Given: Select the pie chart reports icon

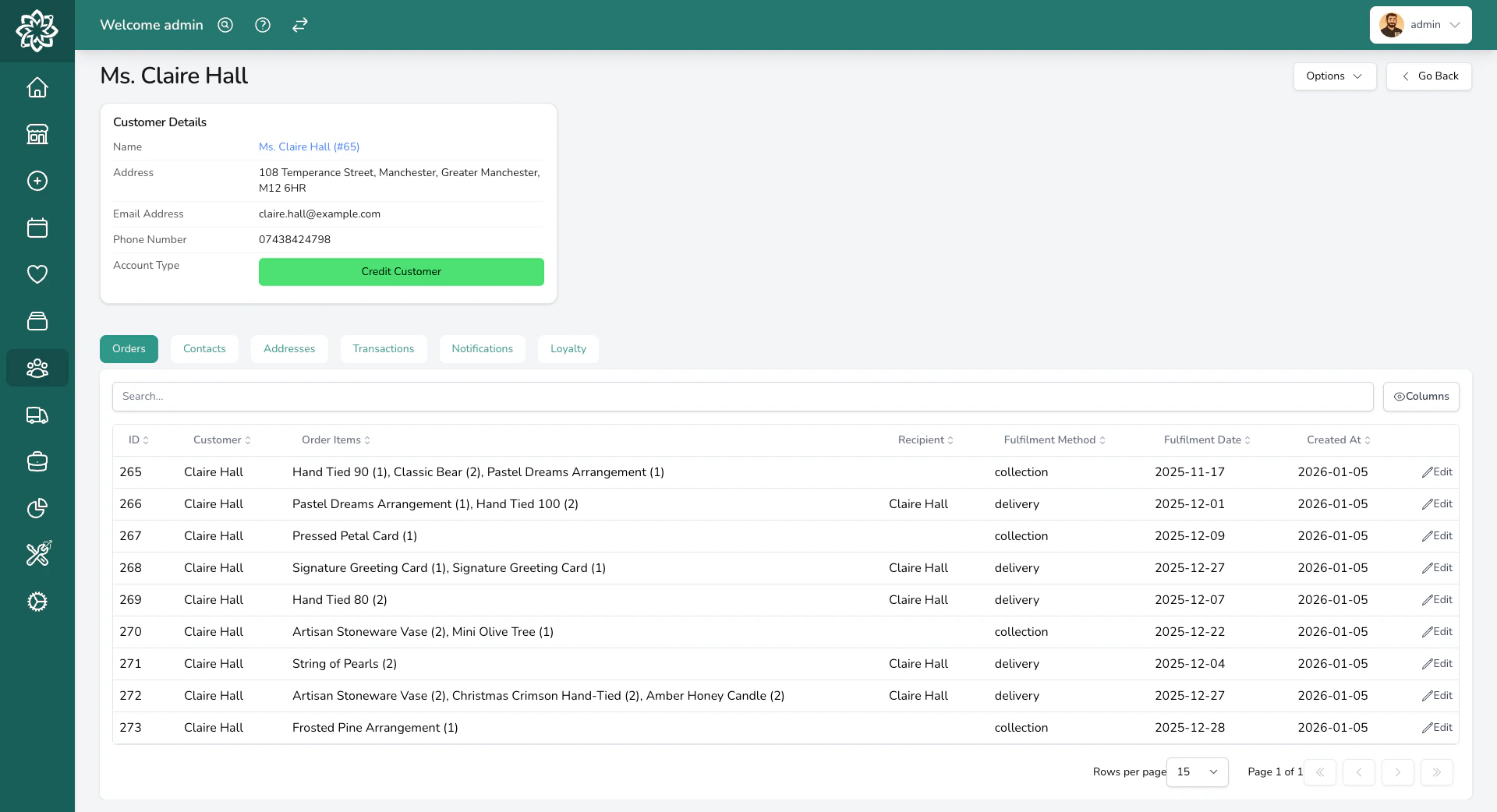Looking at the screenshot, I should click(37, 508).
